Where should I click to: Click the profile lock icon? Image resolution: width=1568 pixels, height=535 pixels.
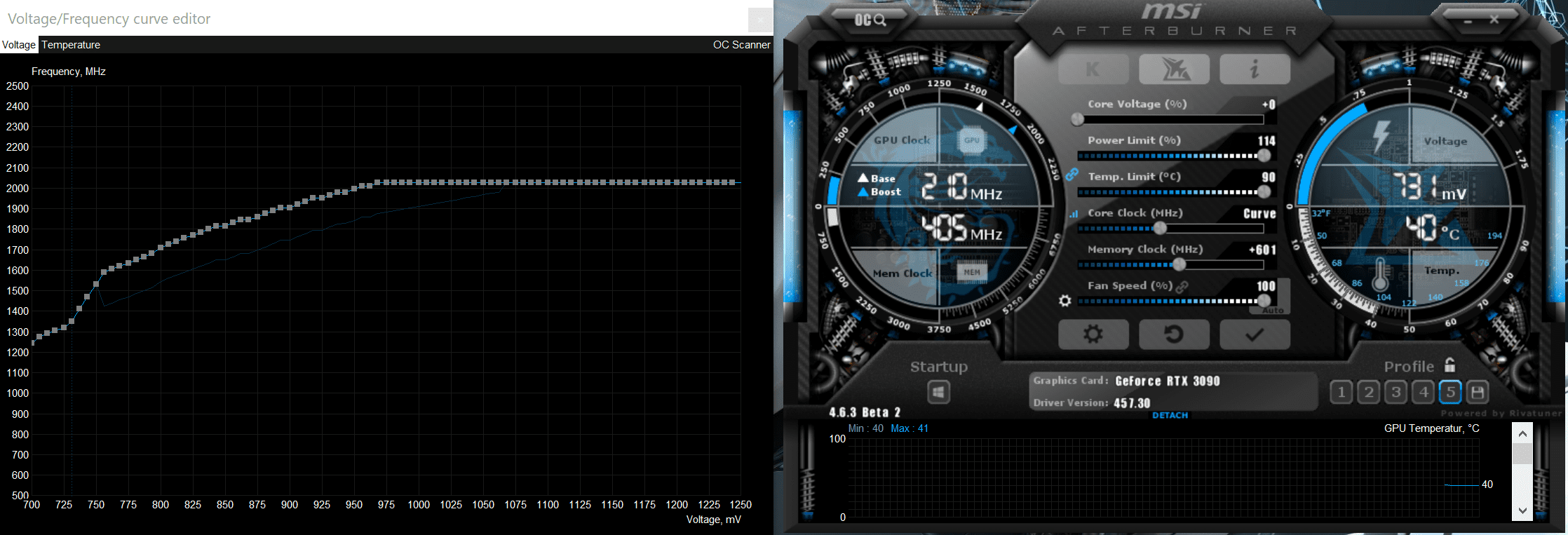point(1449,365)
